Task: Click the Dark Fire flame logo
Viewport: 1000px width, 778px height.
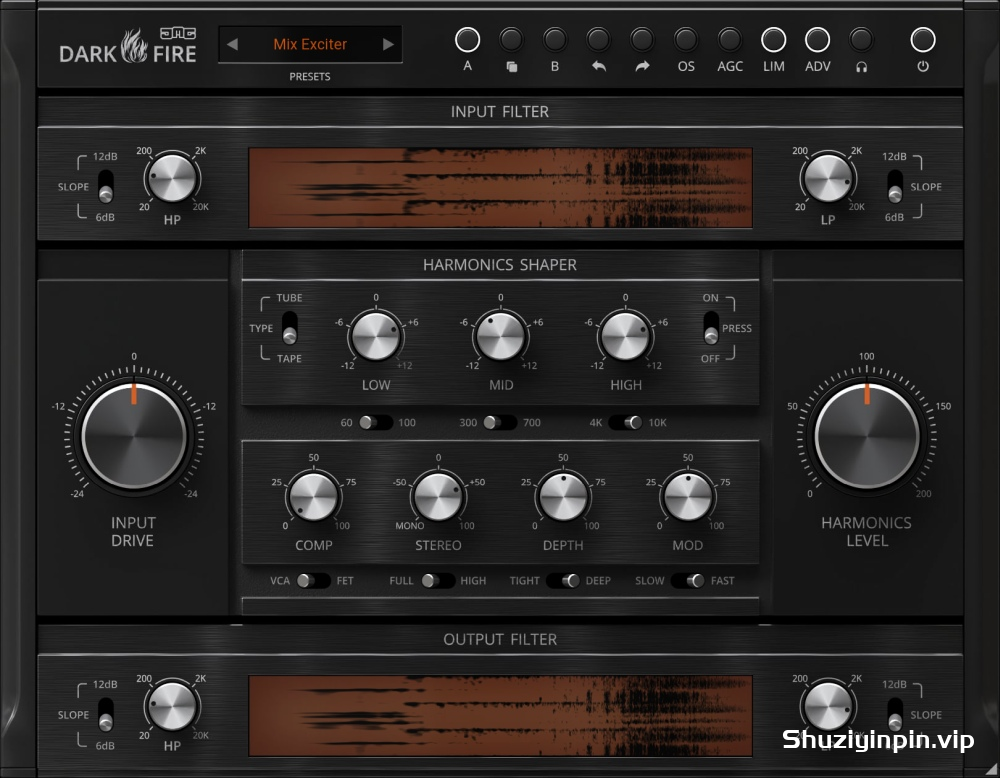Action: click(134, 45)
